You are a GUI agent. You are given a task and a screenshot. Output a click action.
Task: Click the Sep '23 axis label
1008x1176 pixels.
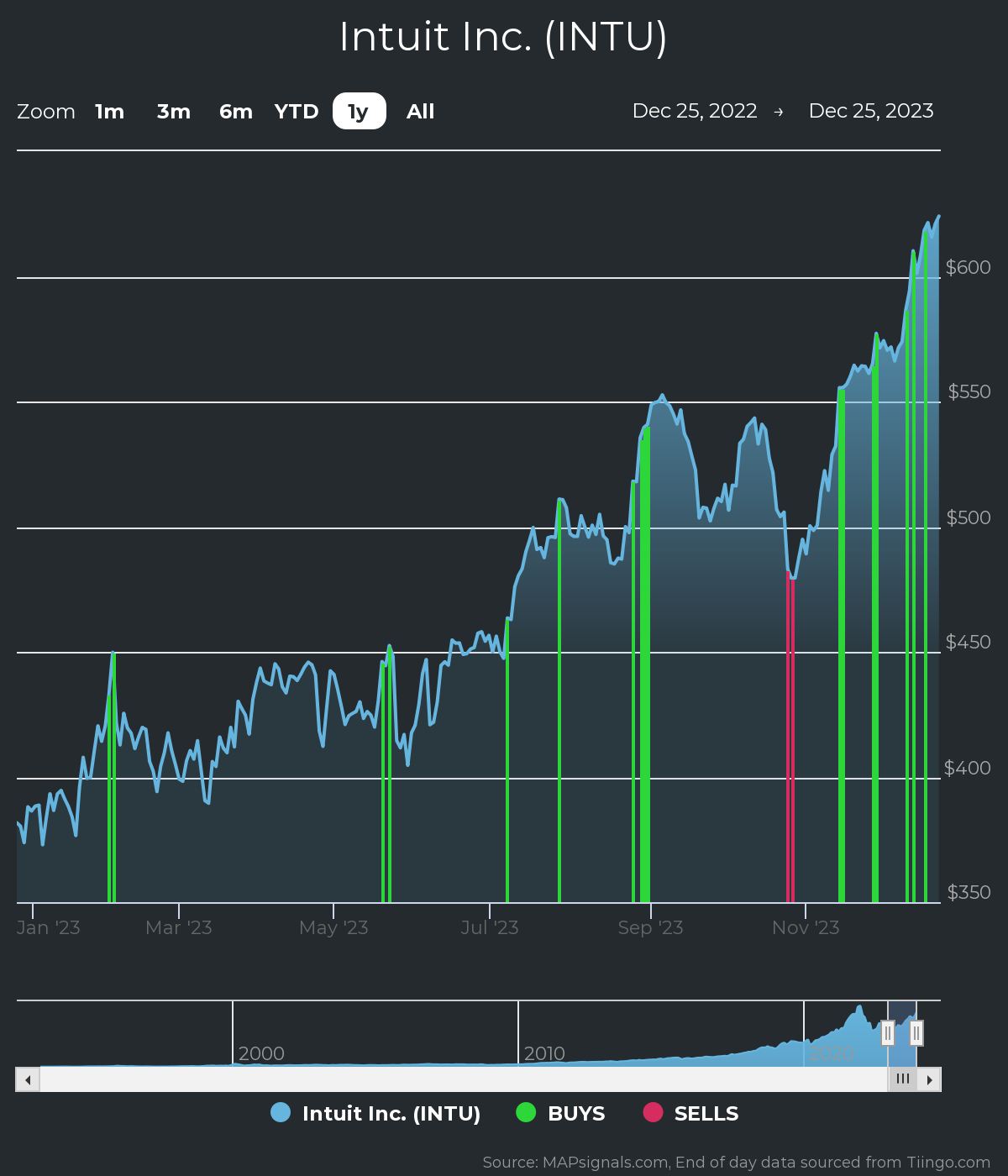[650, 927]
